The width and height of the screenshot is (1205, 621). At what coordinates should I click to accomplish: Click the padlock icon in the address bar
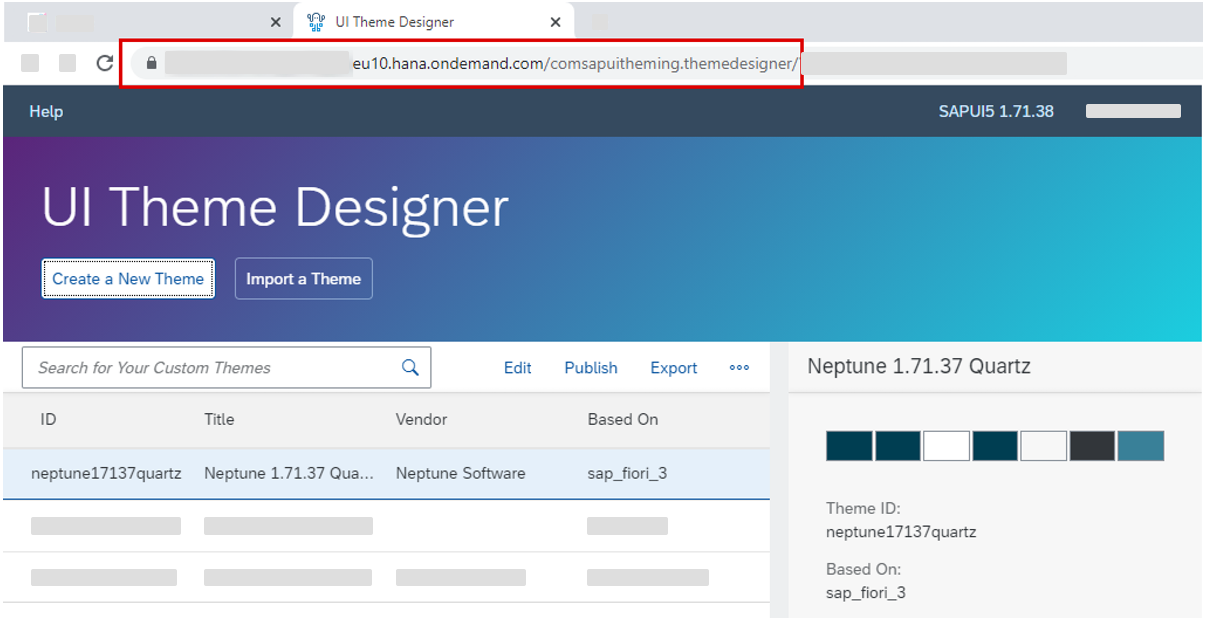point(151,63)
